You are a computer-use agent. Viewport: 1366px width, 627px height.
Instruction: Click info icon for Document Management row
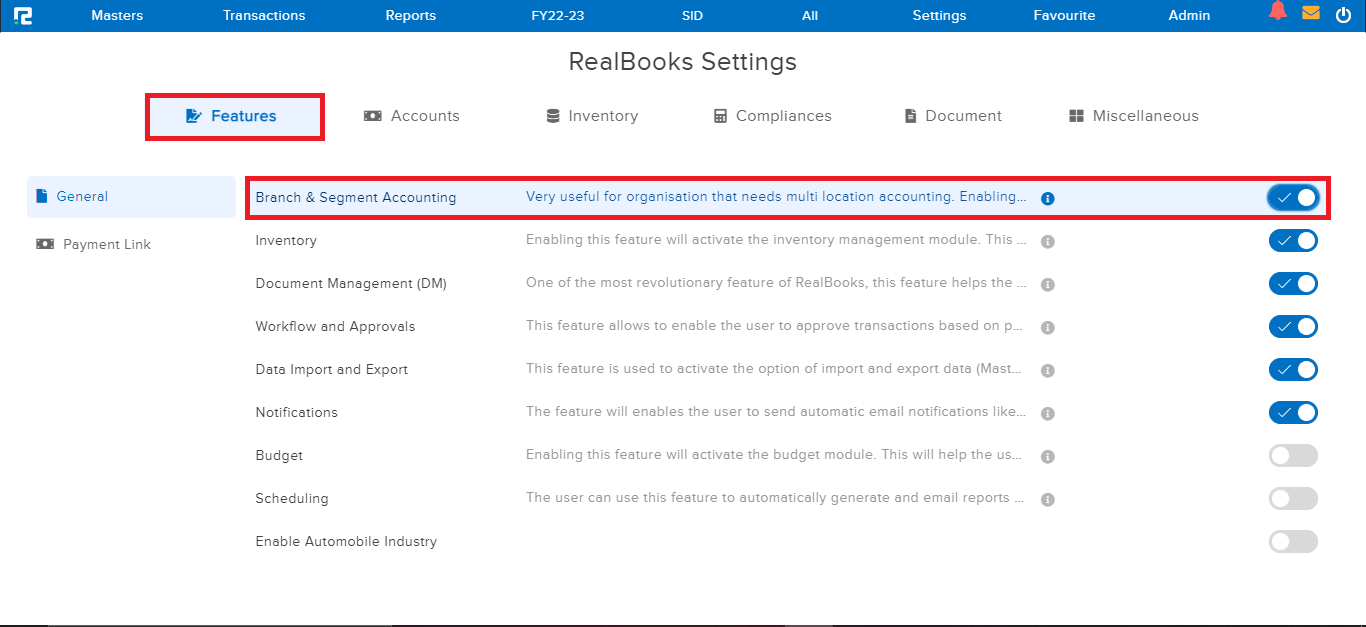coord(1047,284)
